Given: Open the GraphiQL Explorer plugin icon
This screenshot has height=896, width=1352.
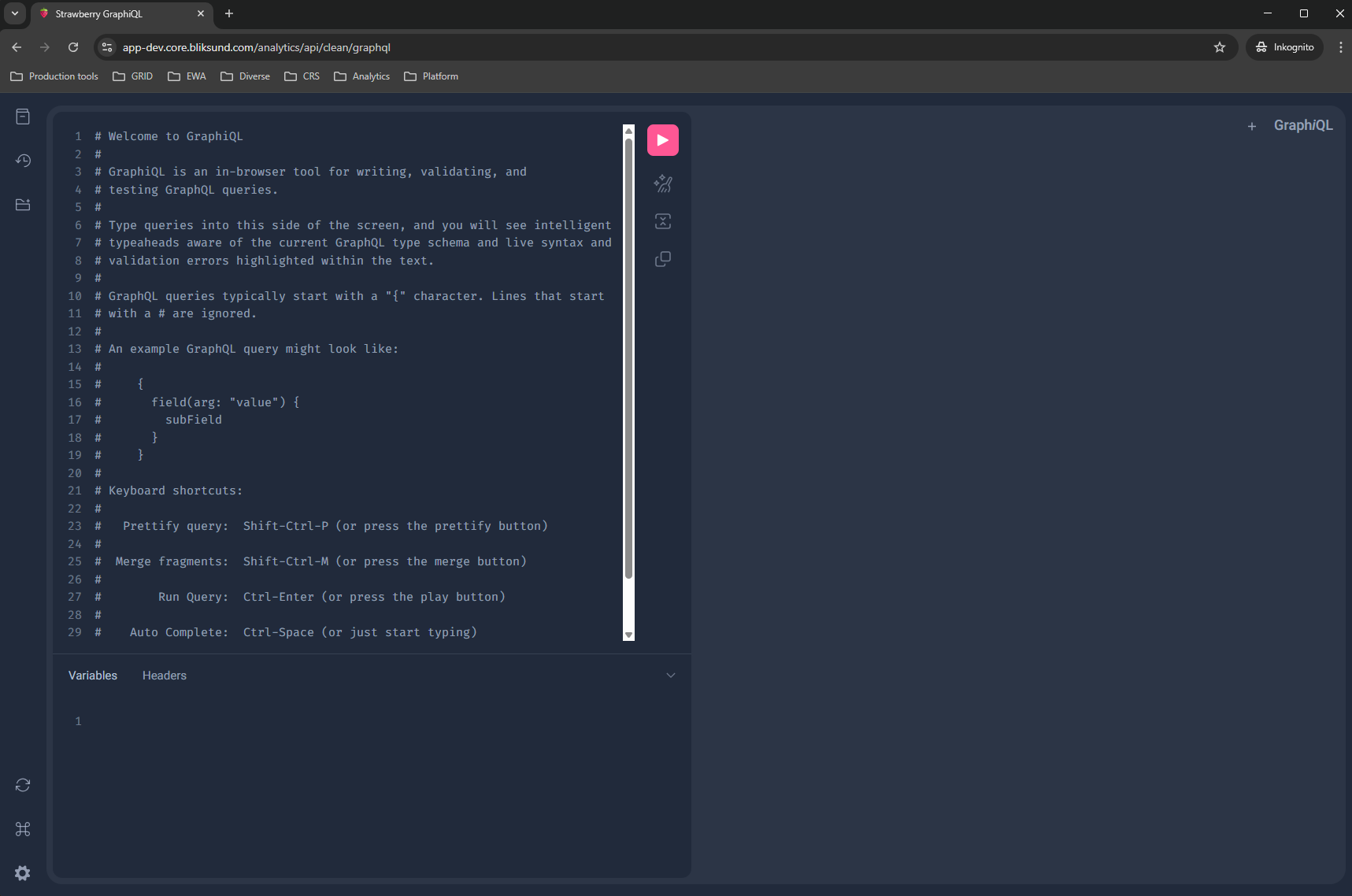Looking at the screenshot, I should coord(23,205).
